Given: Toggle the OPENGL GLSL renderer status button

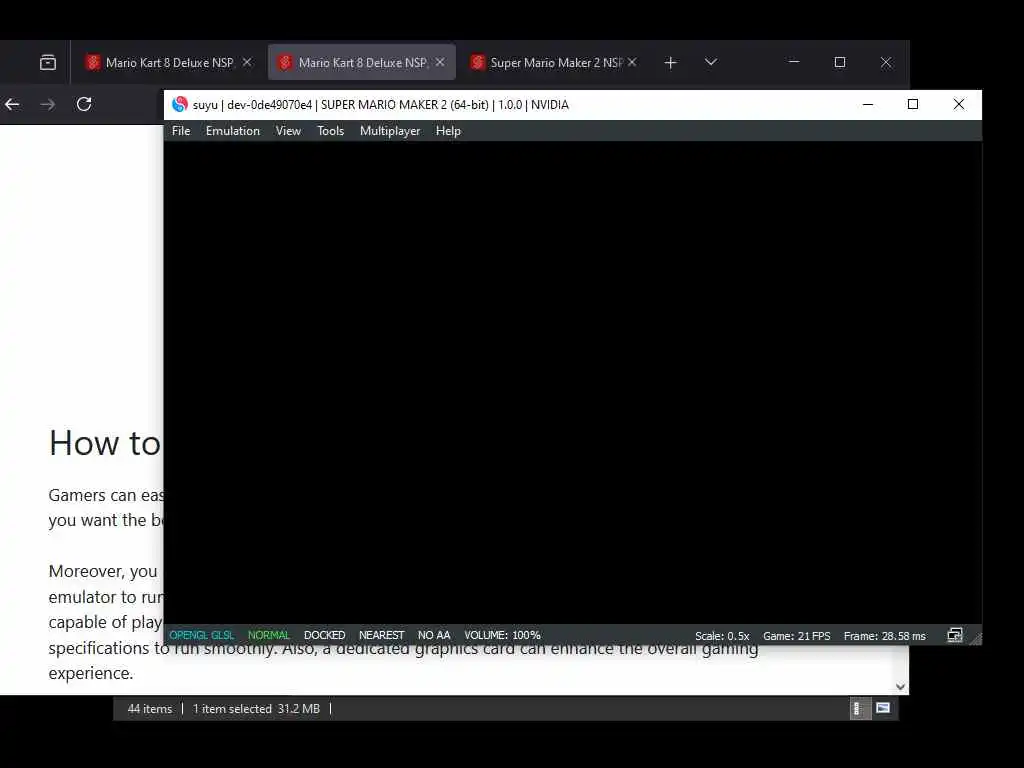Looking at the screenshot, I should point(201,635).
